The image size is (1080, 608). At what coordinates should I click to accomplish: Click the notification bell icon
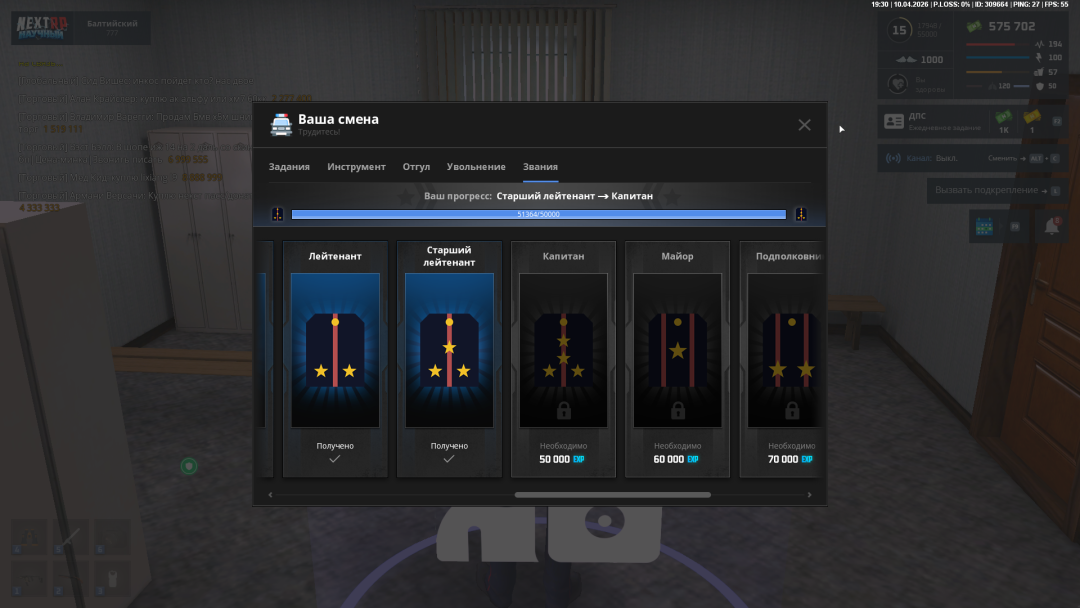coord(1051,227)
